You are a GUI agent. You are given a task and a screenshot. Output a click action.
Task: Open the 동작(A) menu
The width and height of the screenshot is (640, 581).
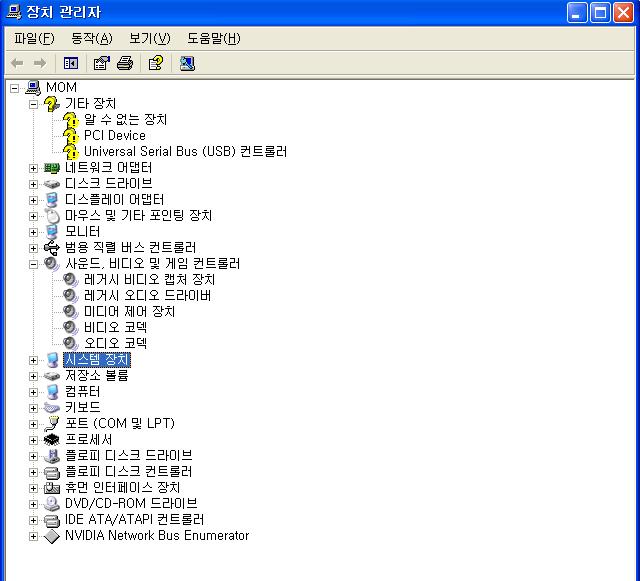(x=91, y=38)
